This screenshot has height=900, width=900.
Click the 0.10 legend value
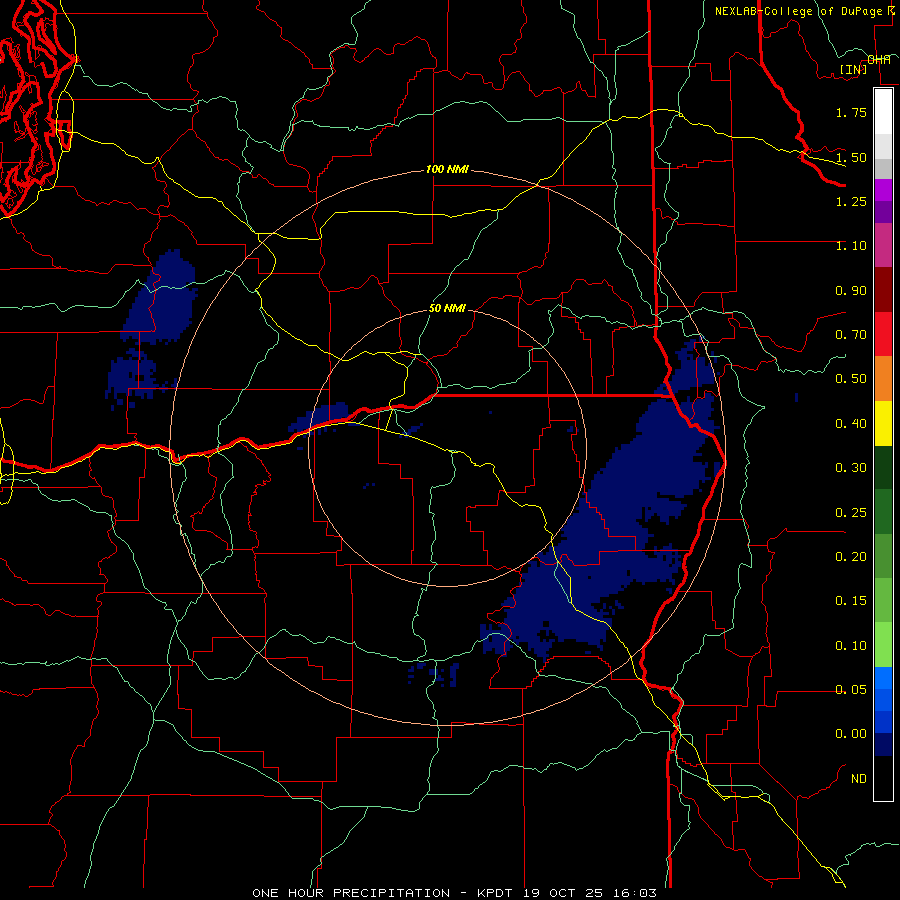851,646
